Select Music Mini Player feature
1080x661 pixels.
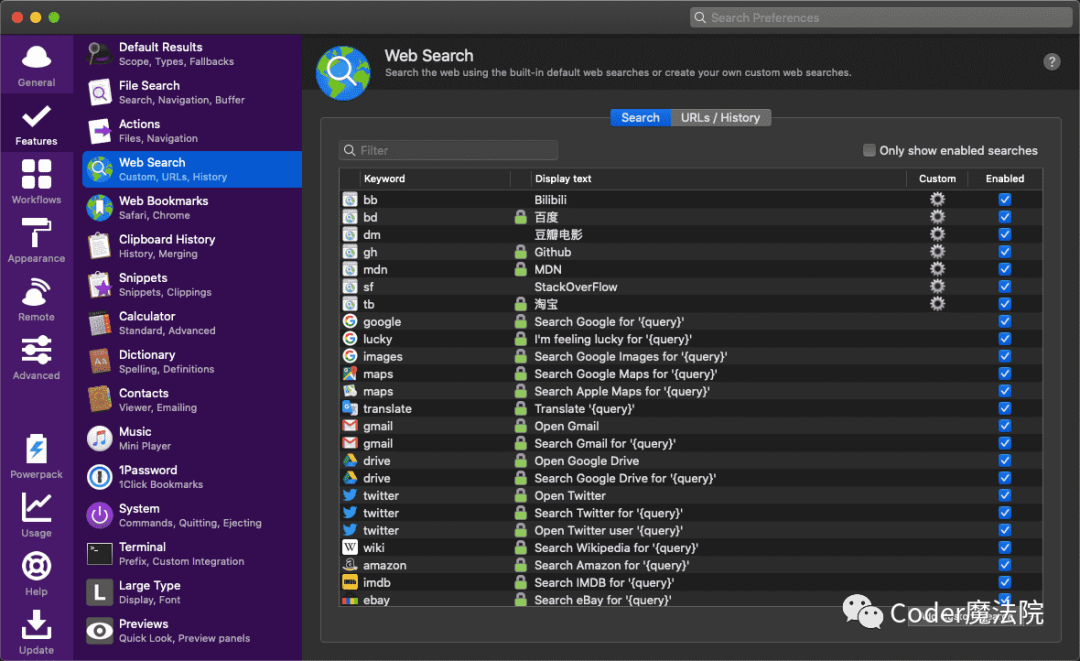[x=192, y=438]
